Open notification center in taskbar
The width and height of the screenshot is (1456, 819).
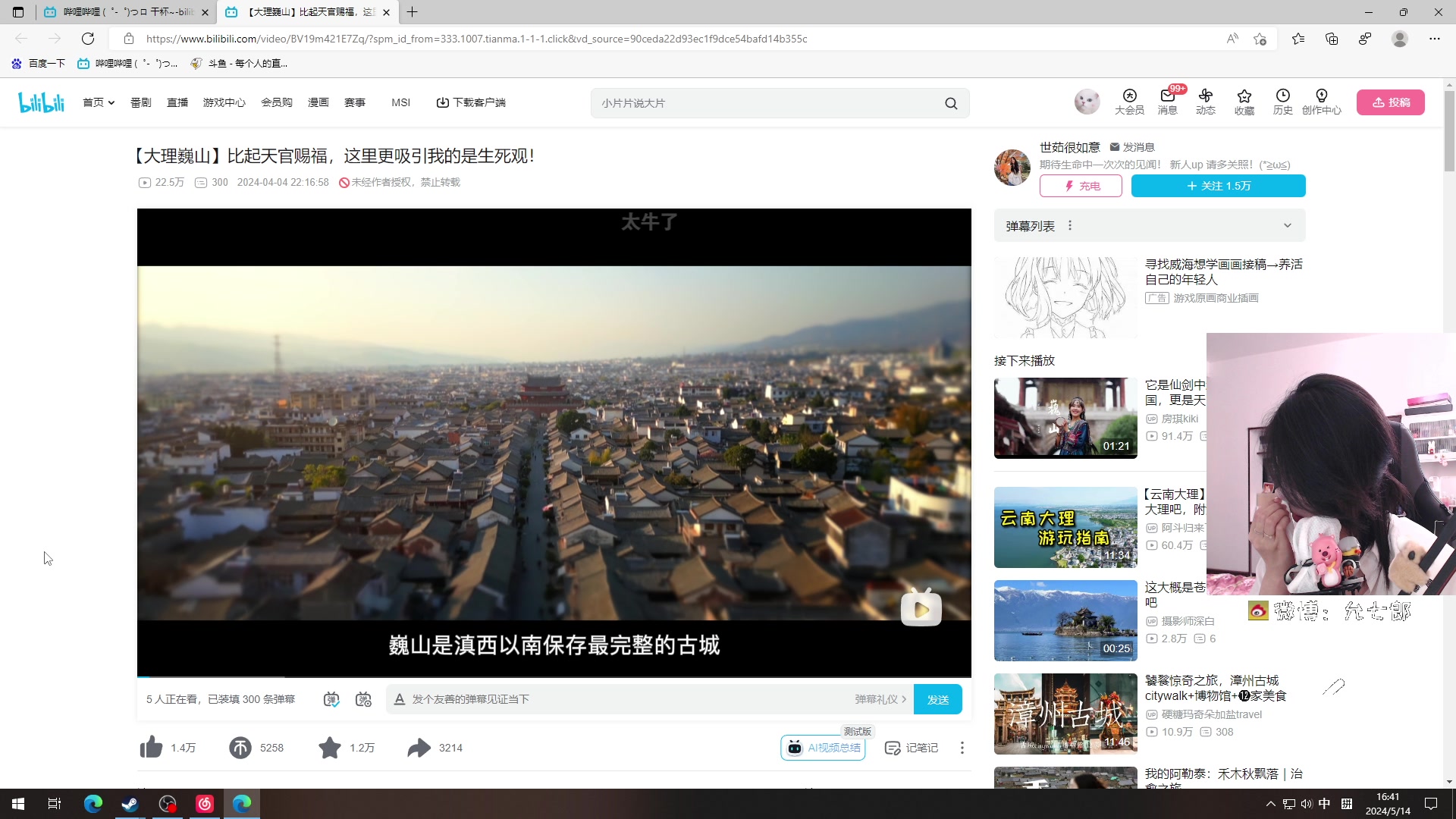coord(1431,804)
